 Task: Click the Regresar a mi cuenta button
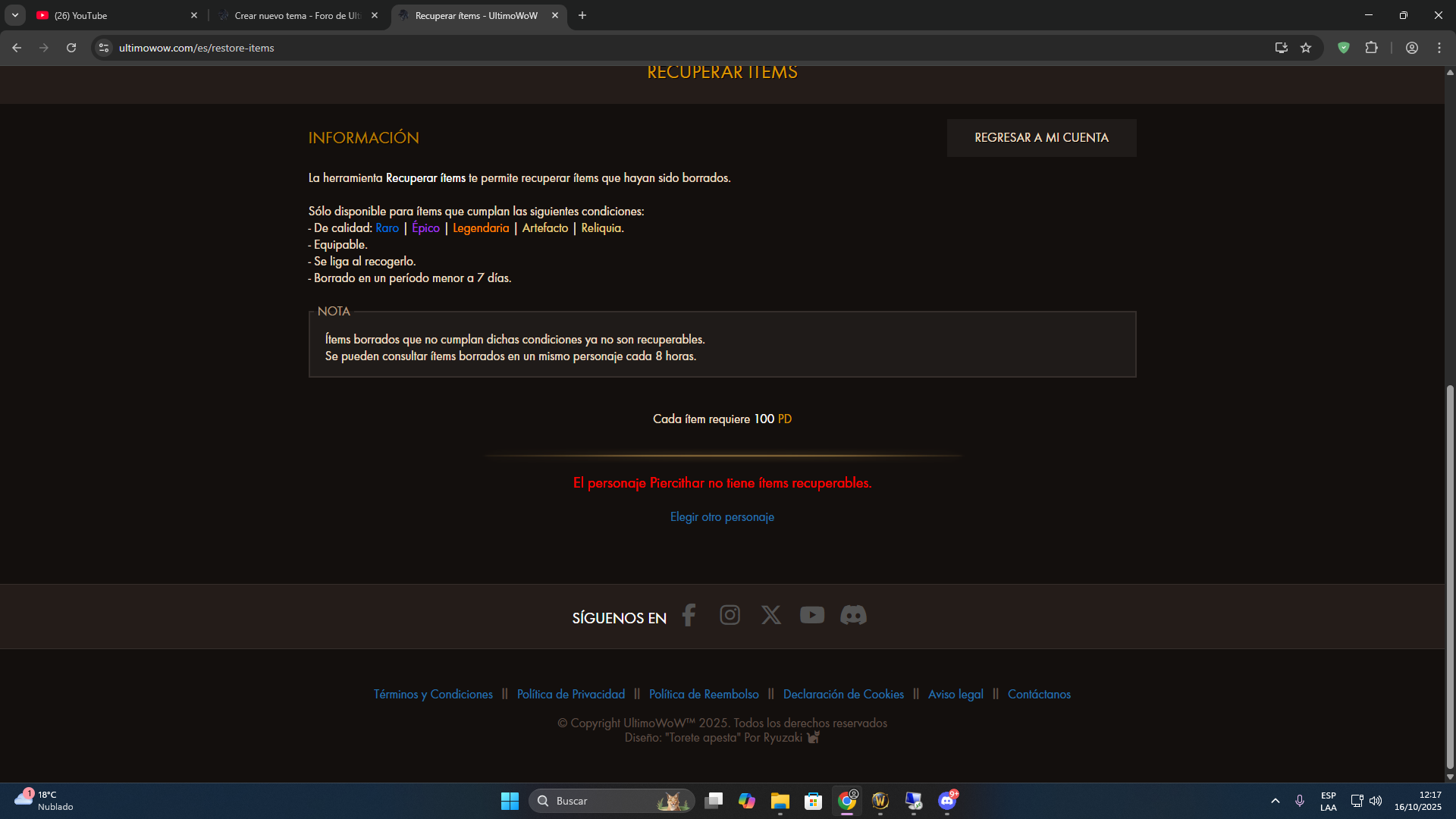click(1041, 138)
